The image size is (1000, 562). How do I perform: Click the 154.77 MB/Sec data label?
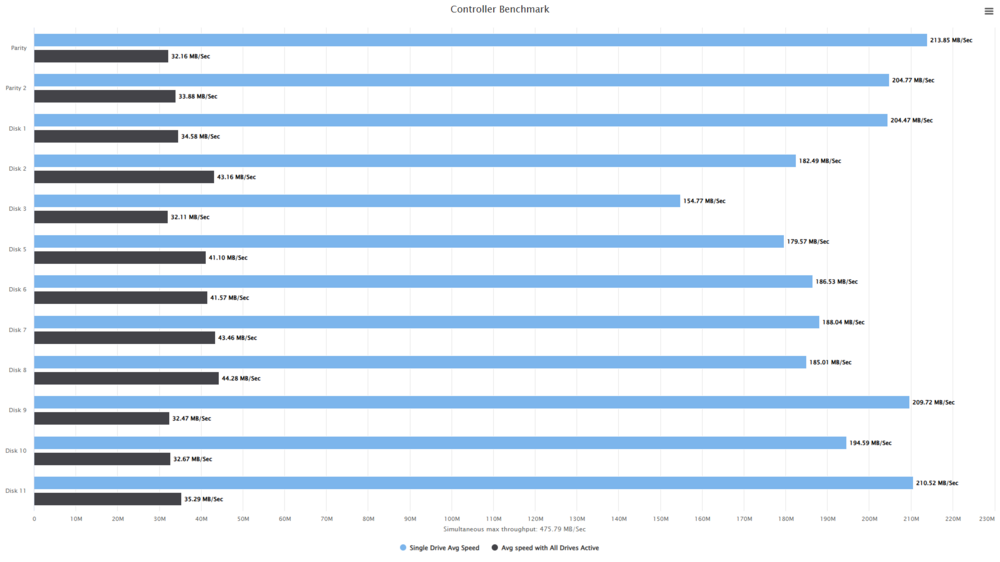point(704,201)
